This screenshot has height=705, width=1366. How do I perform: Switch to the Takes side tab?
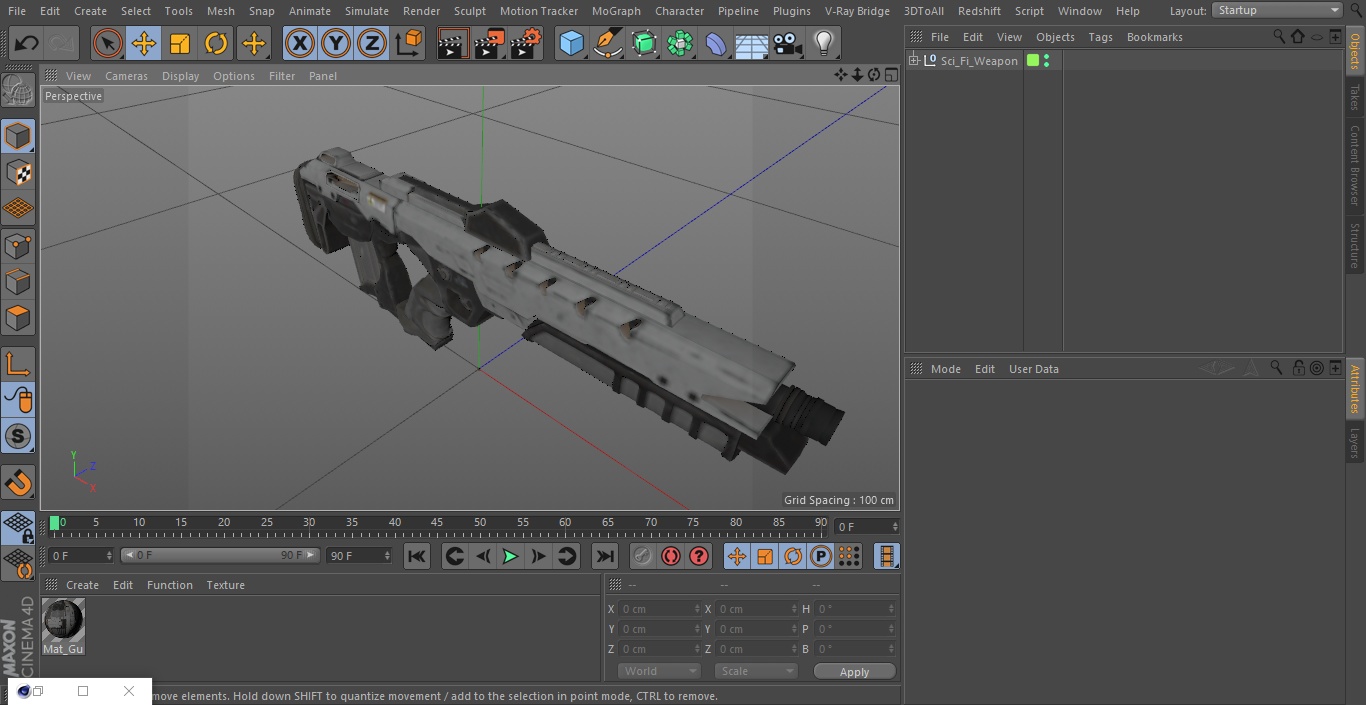(1355, 97)
